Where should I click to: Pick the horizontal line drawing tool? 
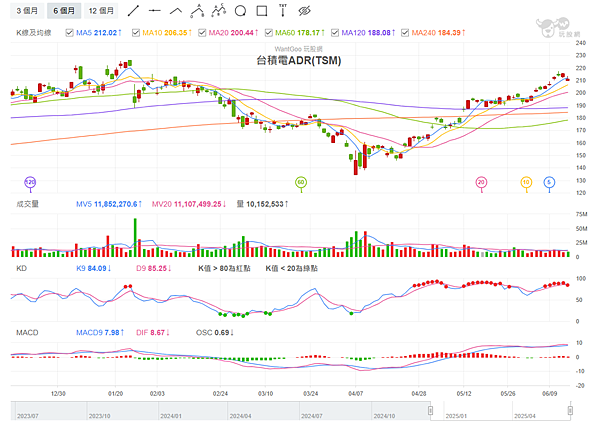[x=155, y=11]
